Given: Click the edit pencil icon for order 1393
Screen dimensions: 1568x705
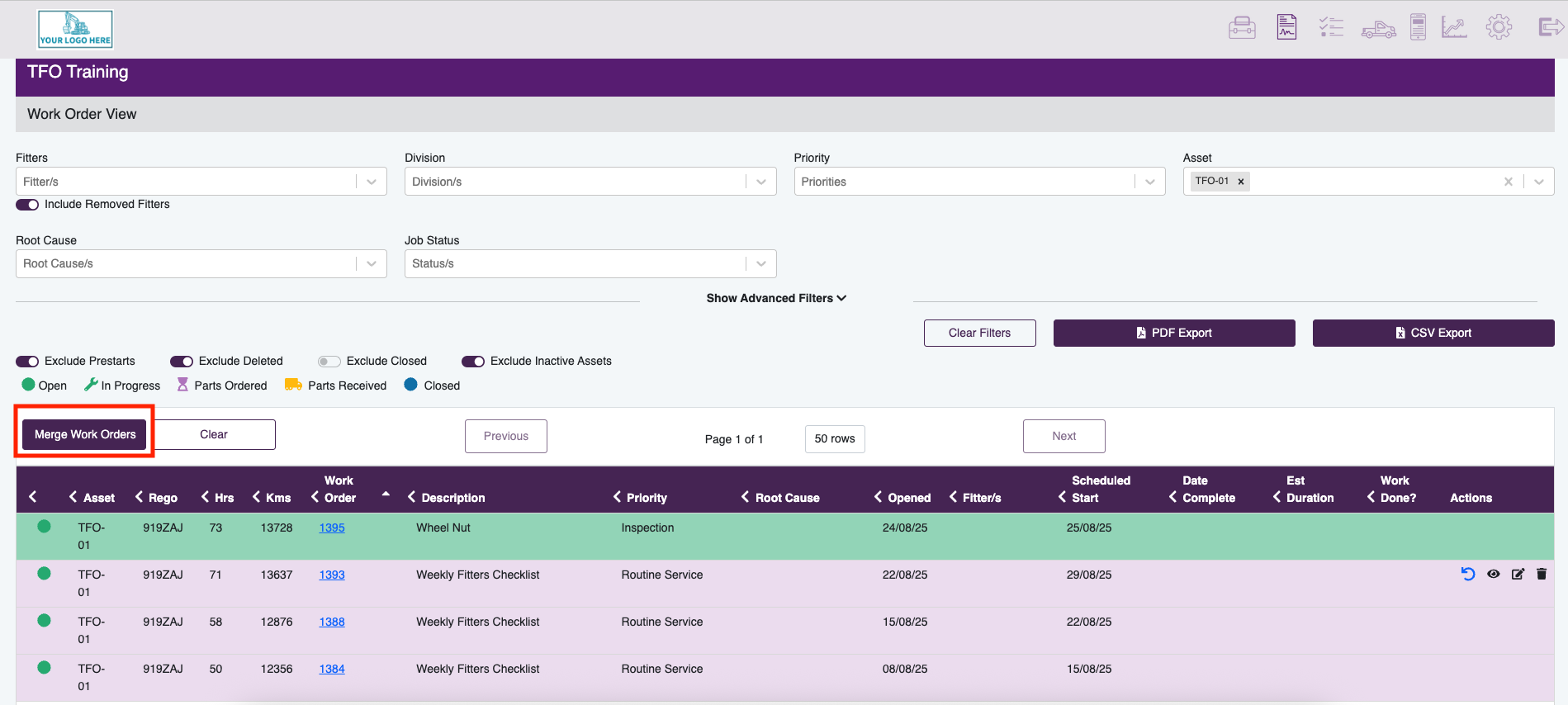Looking at the screenshot, I should tap(1518, 574).
